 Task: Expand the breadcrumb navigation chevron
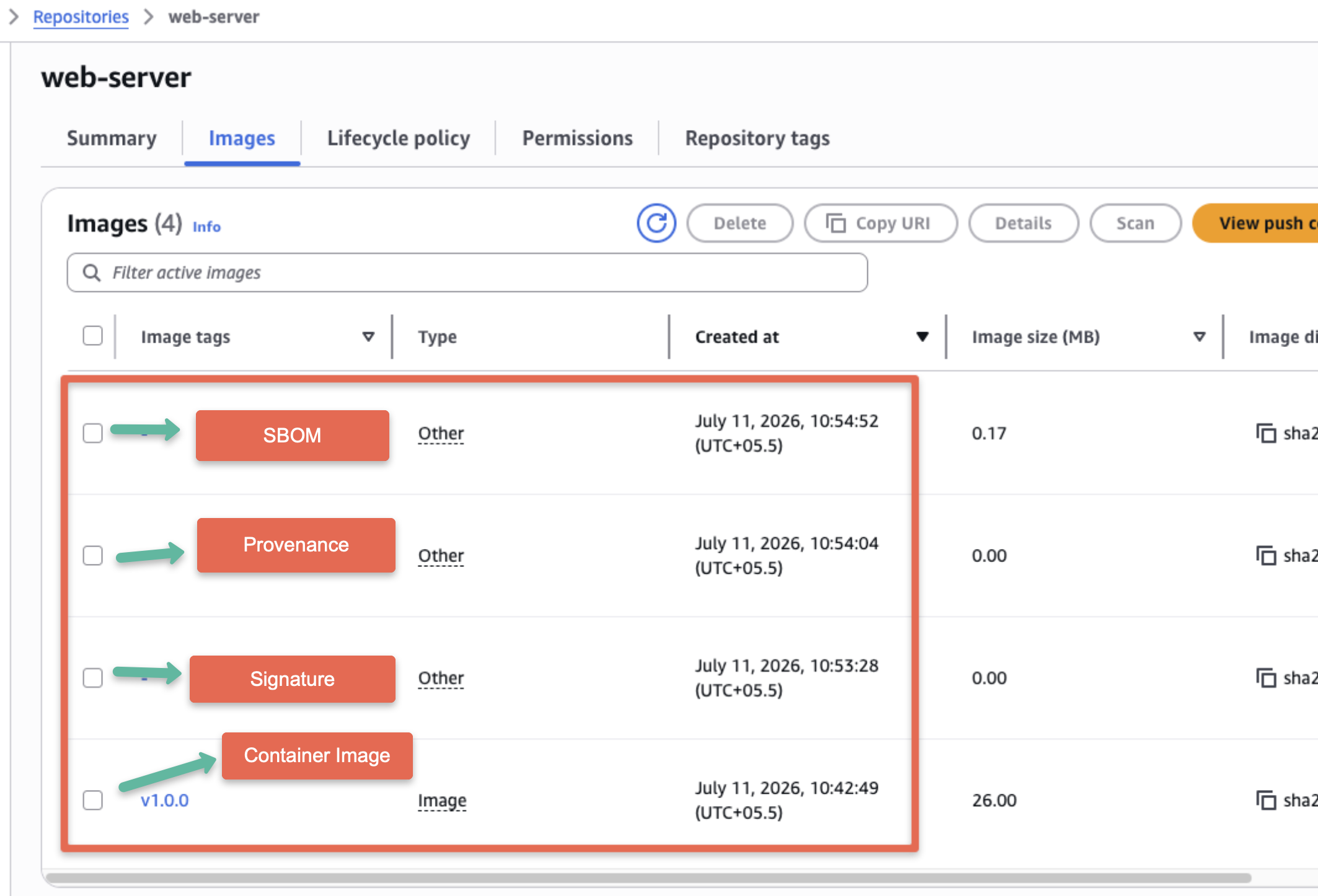(x=14, y=17)
